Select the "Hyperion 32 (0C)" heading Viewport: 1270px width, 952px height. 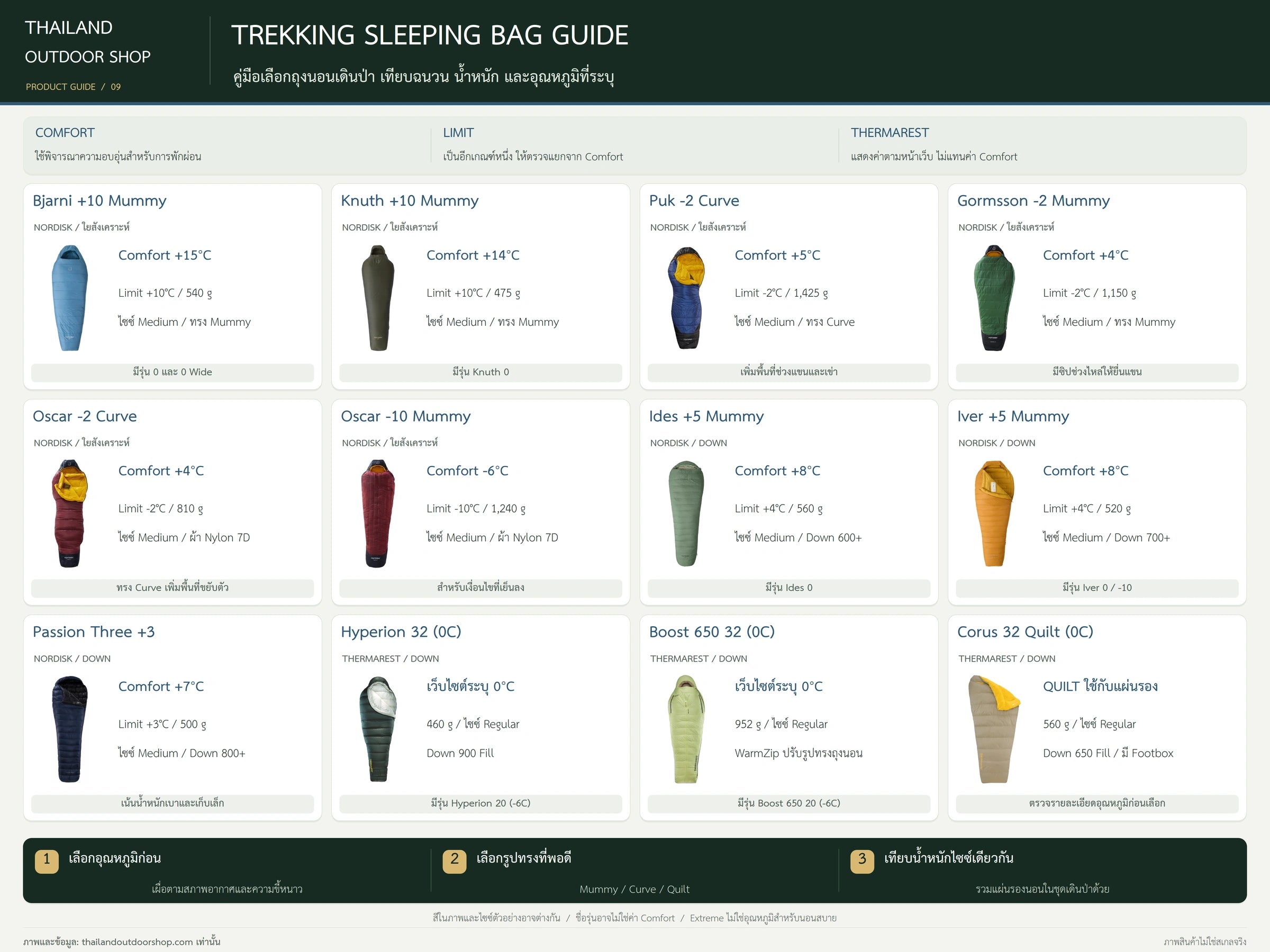click(401, 633)
